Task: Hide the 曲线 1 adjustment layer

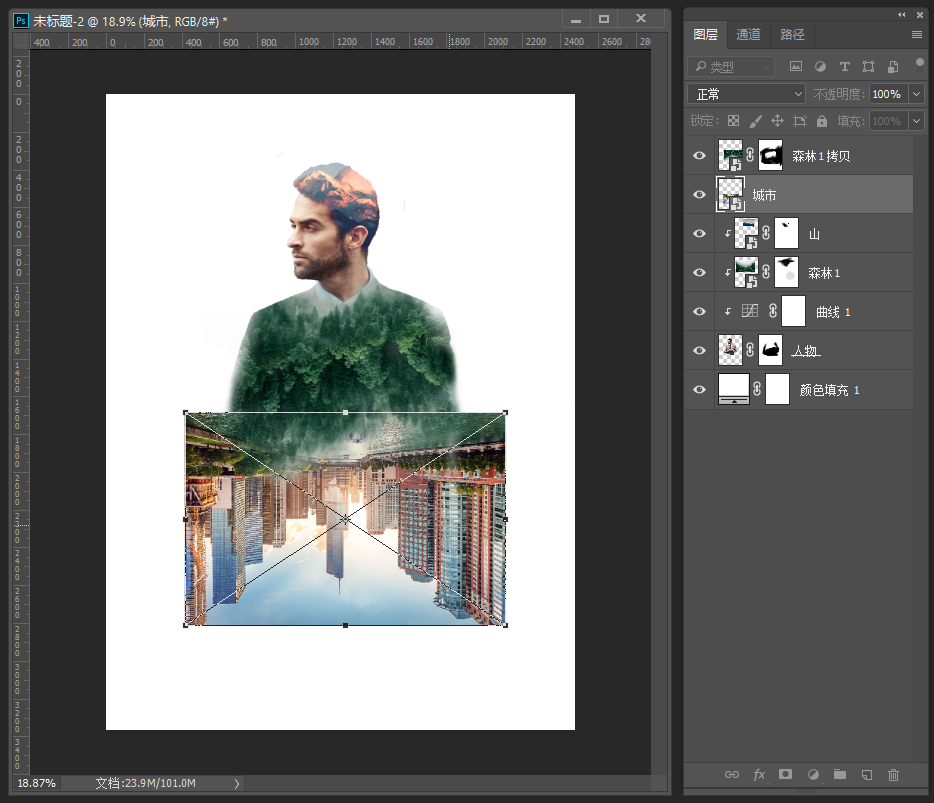Action: click(x=699, y=312)
